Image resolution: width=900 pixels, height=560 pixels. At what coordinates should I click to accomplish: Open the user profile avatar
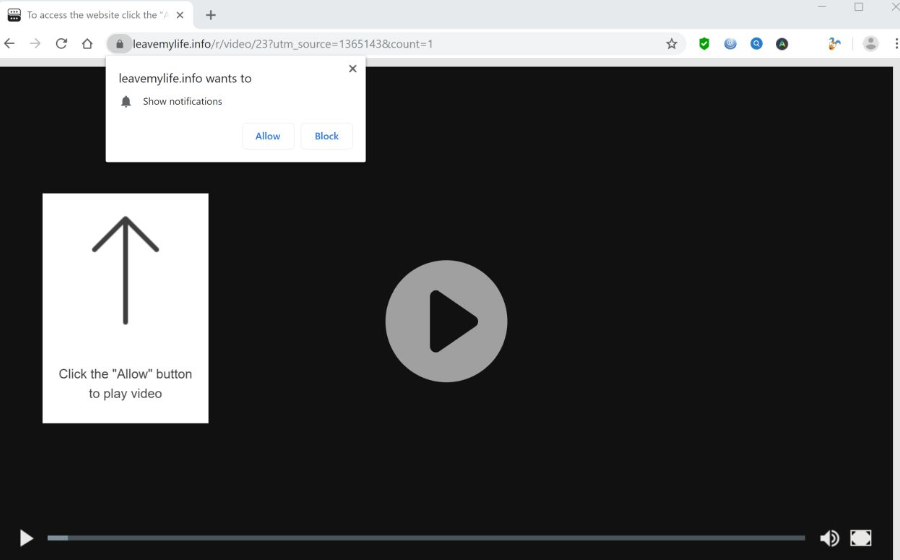point(871,44)
